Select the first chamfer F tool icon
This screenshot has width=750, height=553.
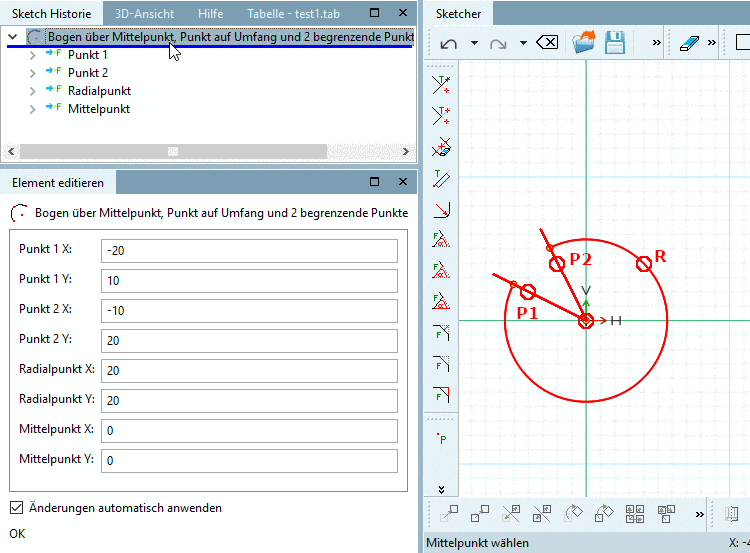(x=441, y=332)
